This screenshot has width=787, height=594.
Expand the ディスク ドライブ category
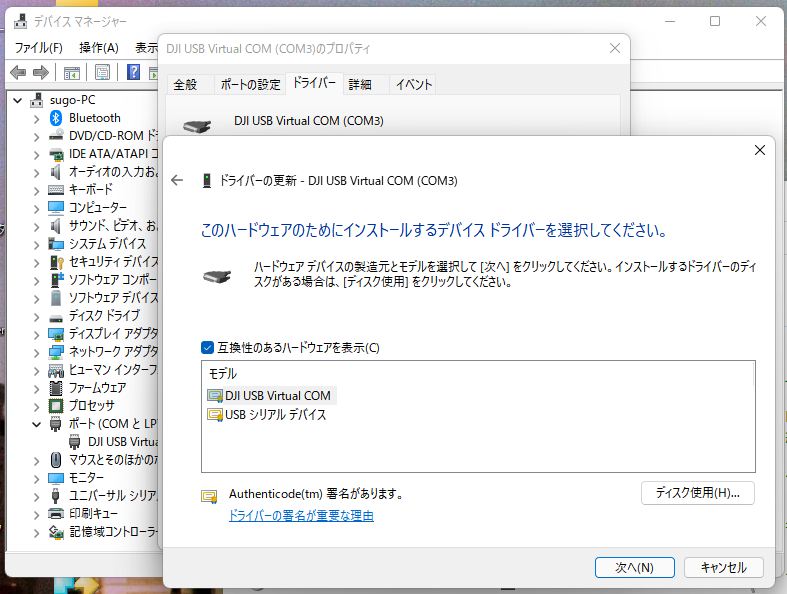36,317
